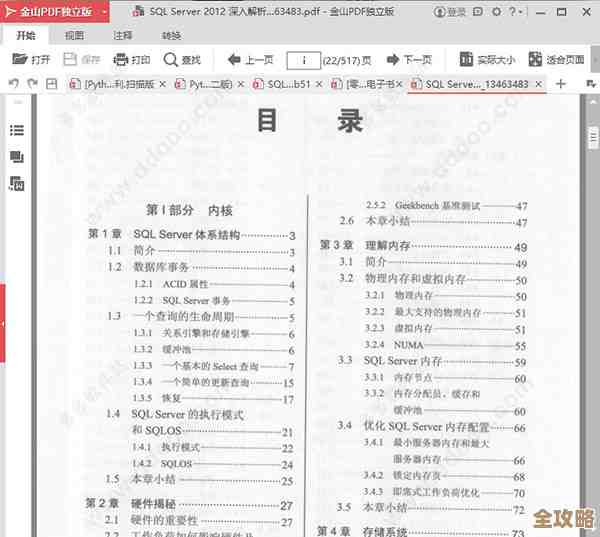The height and width of the screenshot is (537, 600).
Task: Redo the action arrow
Action: (x=32, y=83)
